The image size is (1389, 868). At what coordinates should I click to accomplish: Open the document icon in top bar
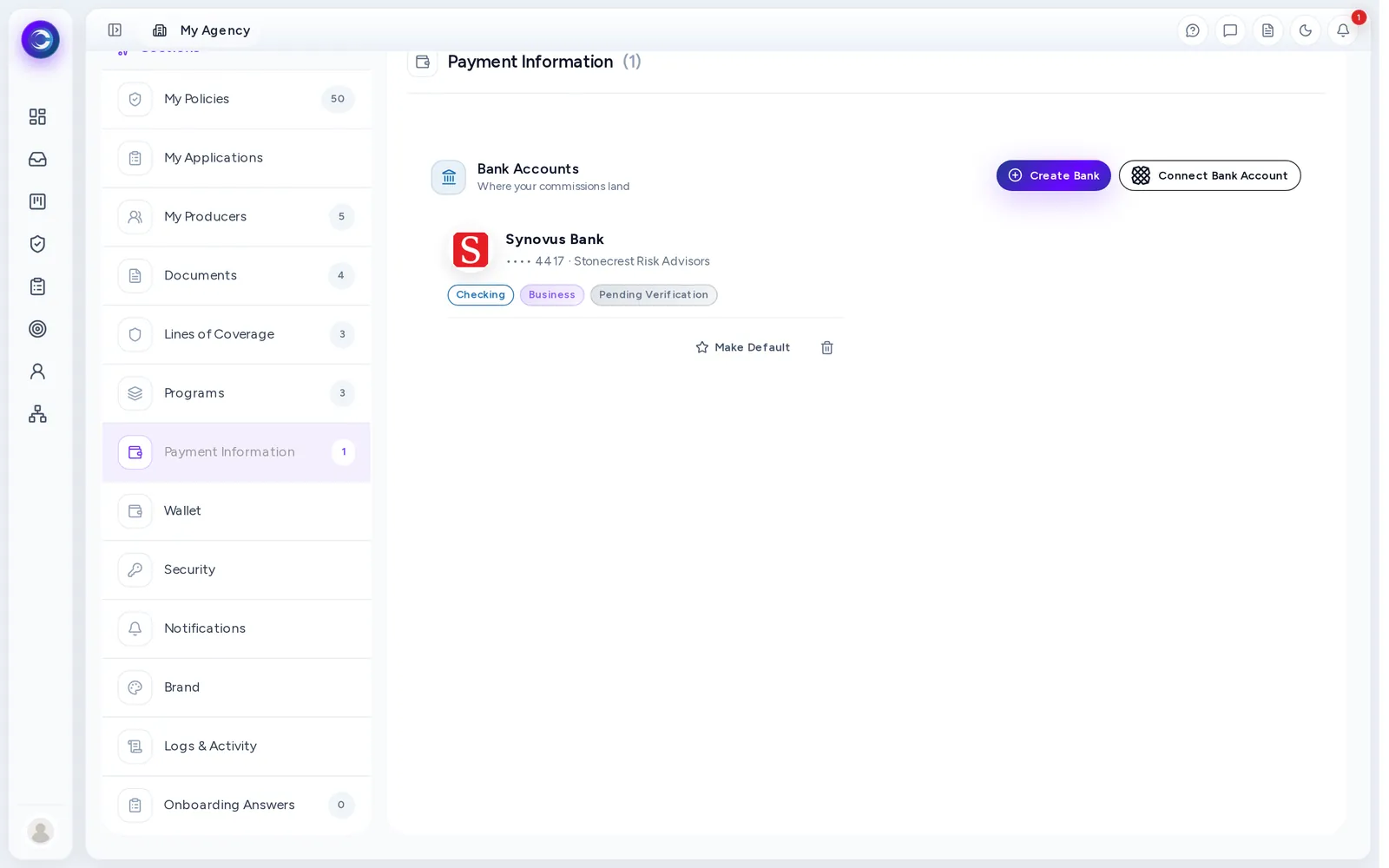pyautogui.click(x=1267, y=30)
